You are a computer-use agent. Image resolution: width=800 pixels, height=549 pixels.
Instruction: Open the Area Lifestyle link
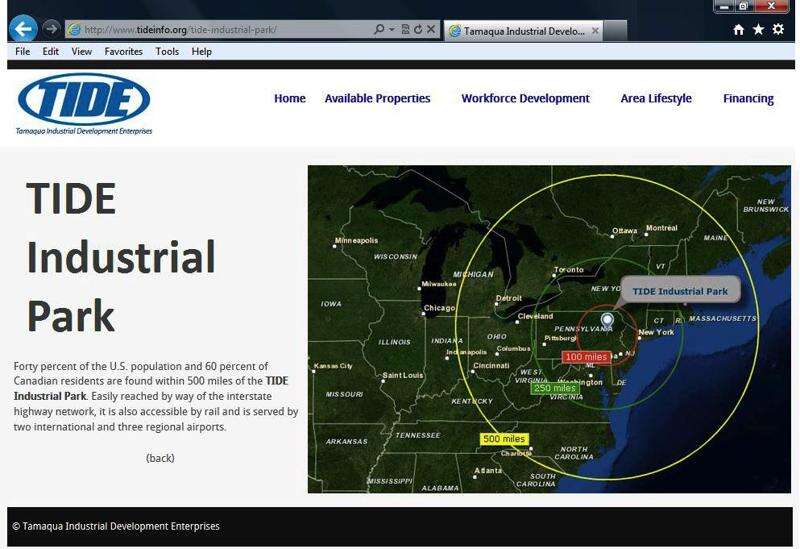pyautogui.click(x=656, y=98)
